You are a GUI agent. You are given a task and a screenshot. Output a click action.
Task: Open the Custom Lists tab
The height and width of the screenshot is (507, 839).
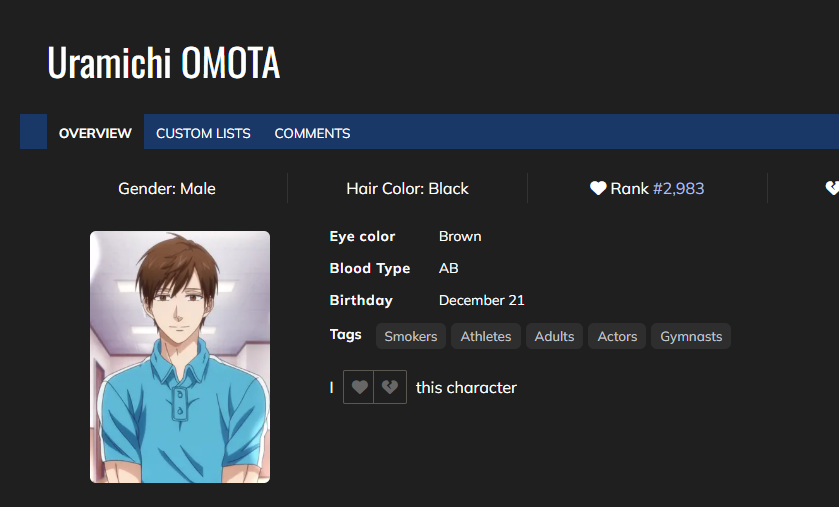point(203,133)
